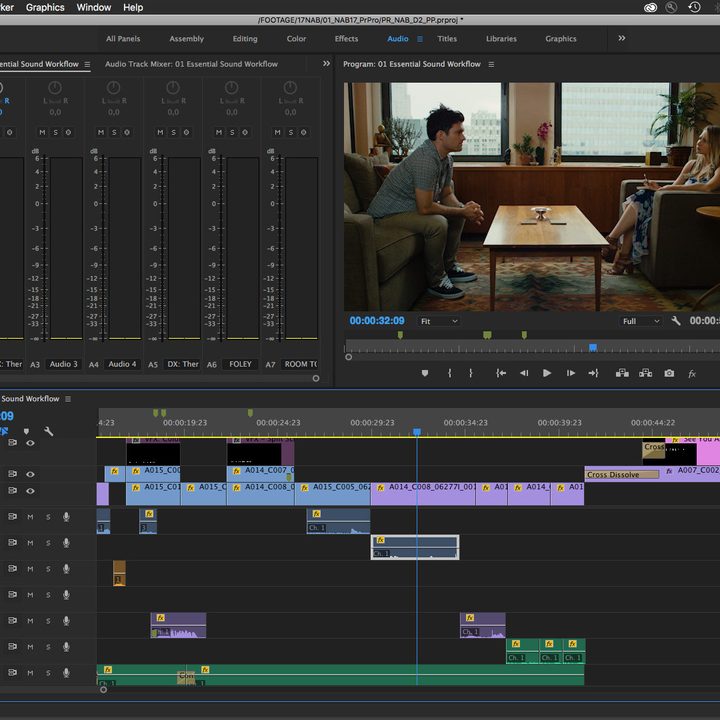
Task: Expand mixer panel group overflow chevrons
Action: click(326, 63)
